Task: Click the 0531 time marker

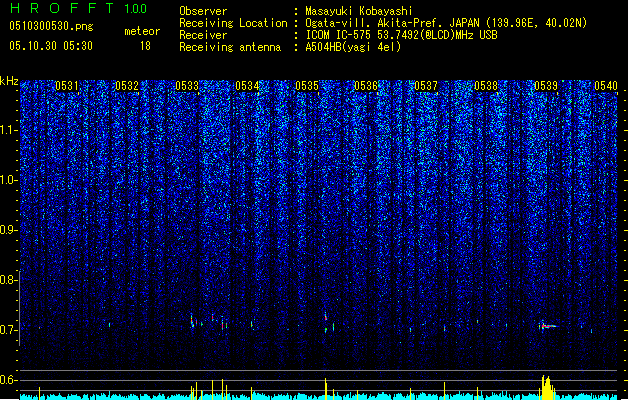Action: click(x=67, y=85)
